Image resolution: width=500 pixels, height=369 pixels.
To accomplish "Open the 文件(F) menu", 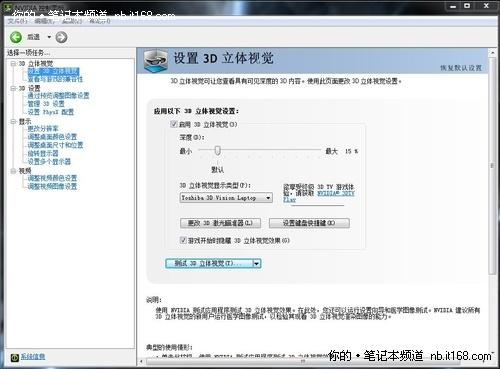I will point(17,21).
